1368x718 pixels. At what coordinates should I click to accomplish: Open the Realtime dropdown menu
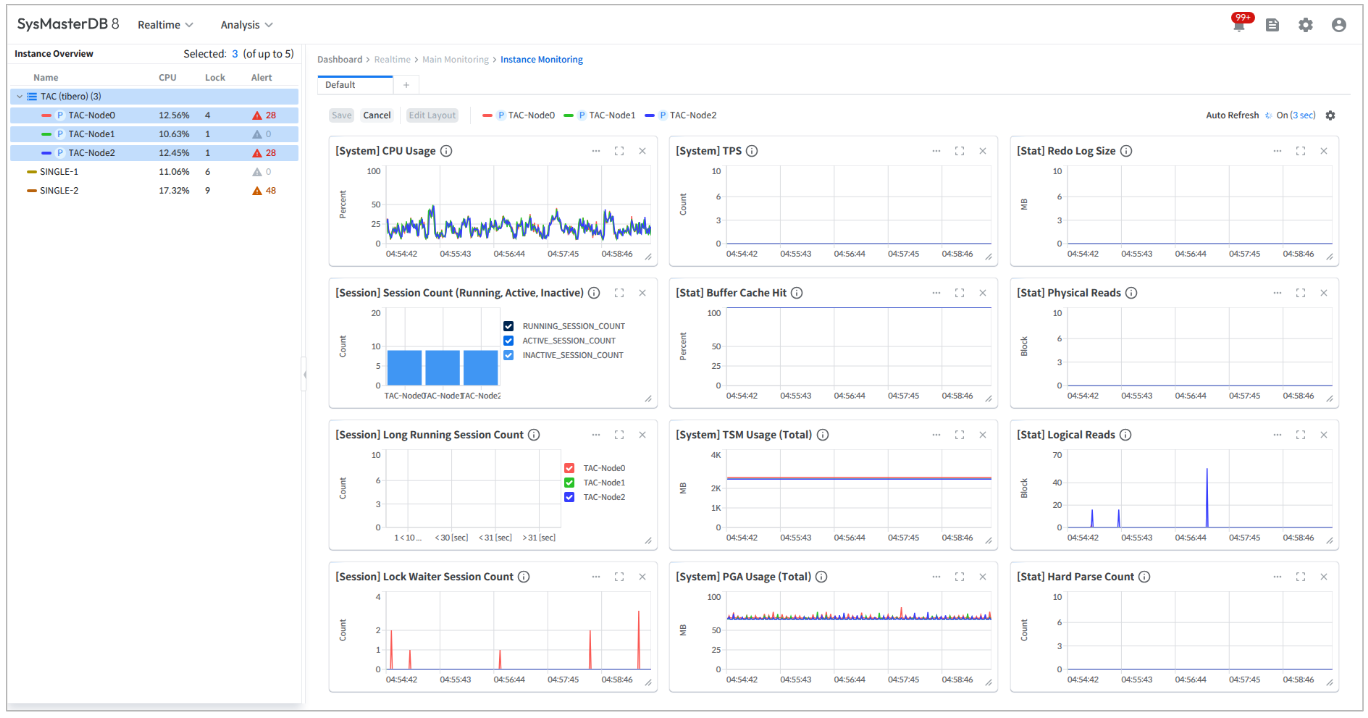click(166, 25)
